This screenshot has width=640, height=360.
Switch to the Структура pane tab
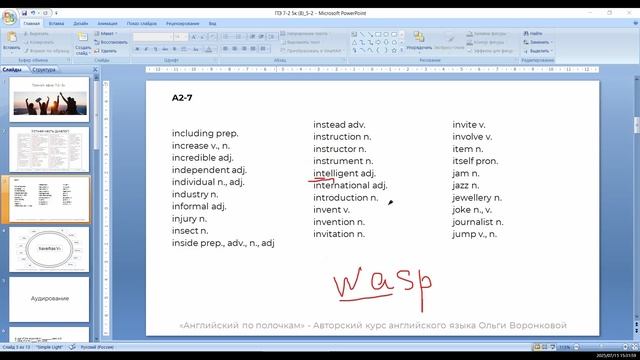[44, 70]
